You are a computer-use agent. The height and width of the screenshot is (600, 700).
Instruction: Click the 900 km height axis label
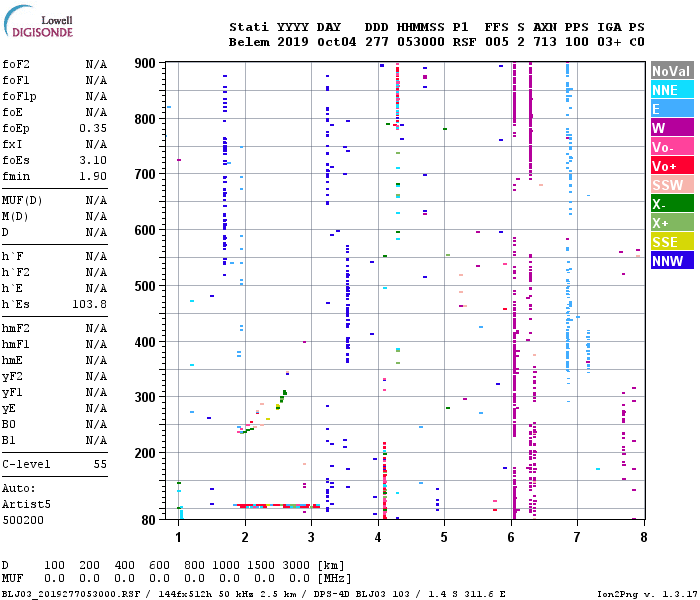[x=145, y=63]
